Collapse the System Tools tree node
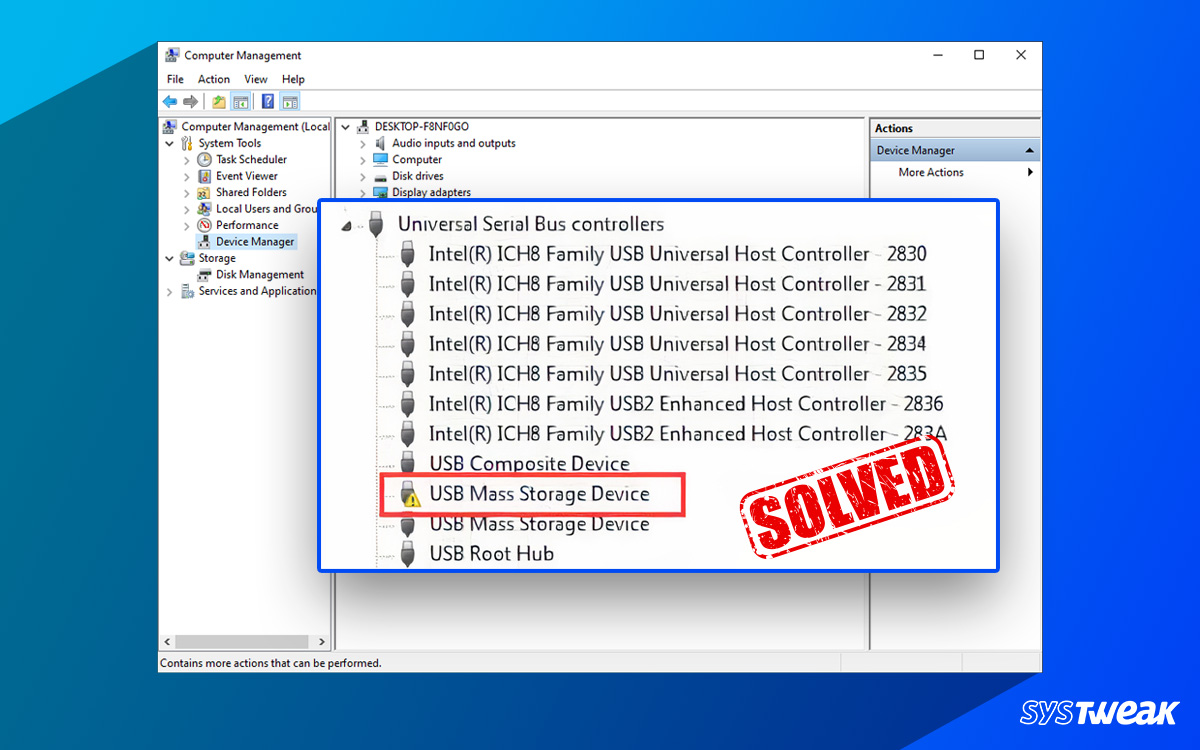This screenshot has height=750, width=1200. pos(169,142)
